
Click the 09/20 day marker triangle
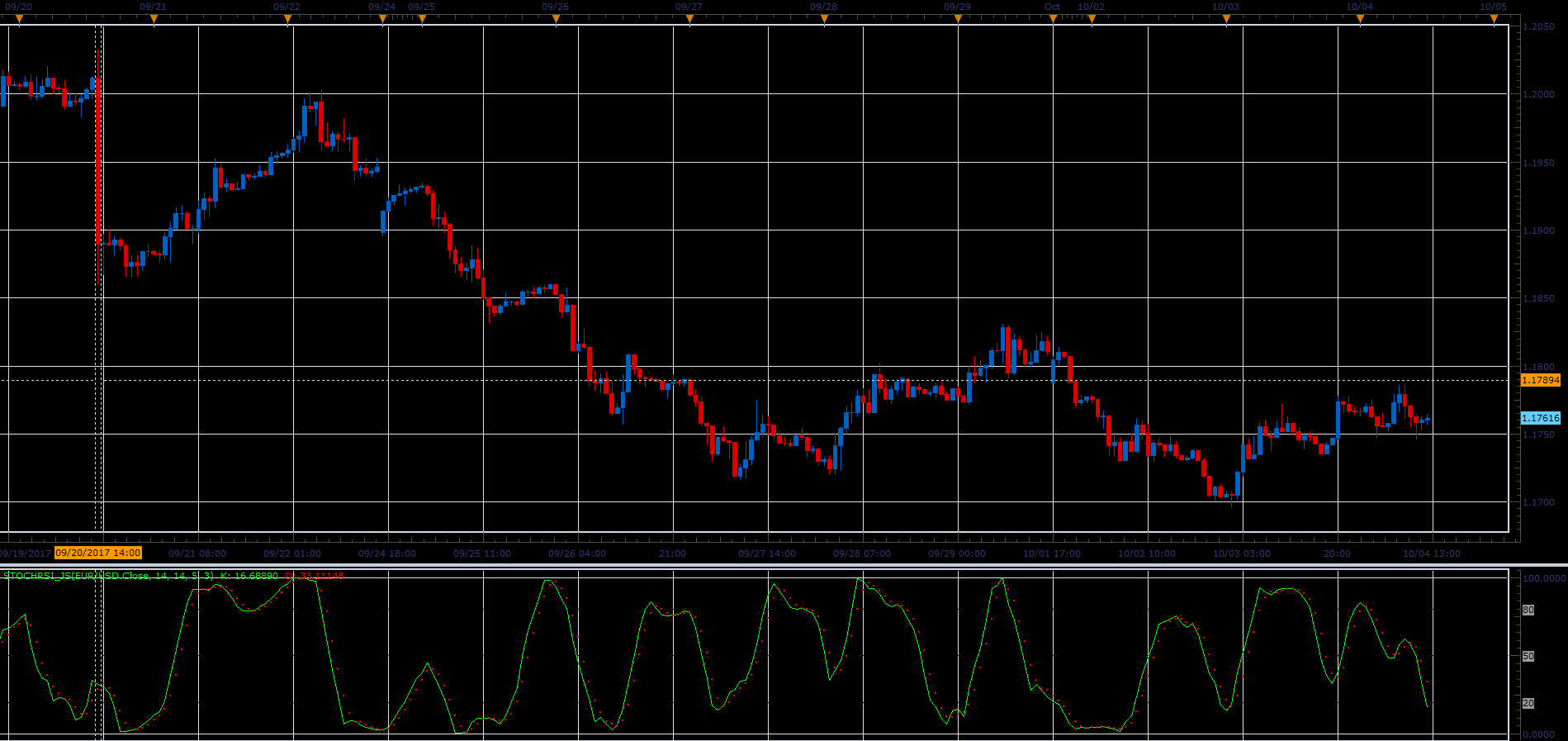tap(19, 19)
